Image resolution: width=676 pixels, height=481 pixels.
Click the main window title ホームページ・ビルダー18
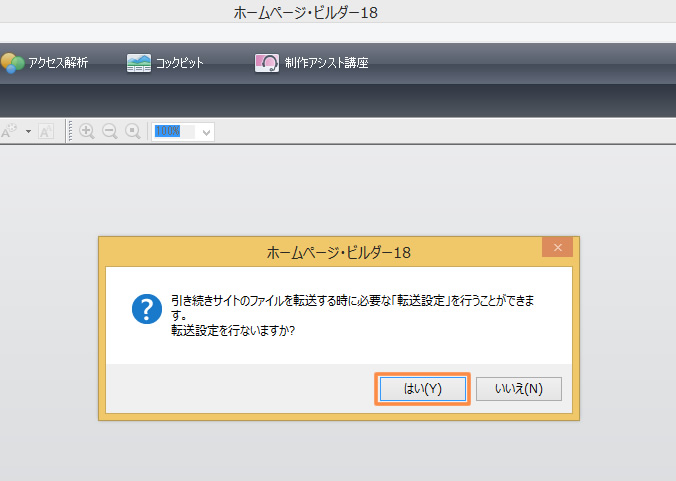pyautogui.click(x=306, y=12)
